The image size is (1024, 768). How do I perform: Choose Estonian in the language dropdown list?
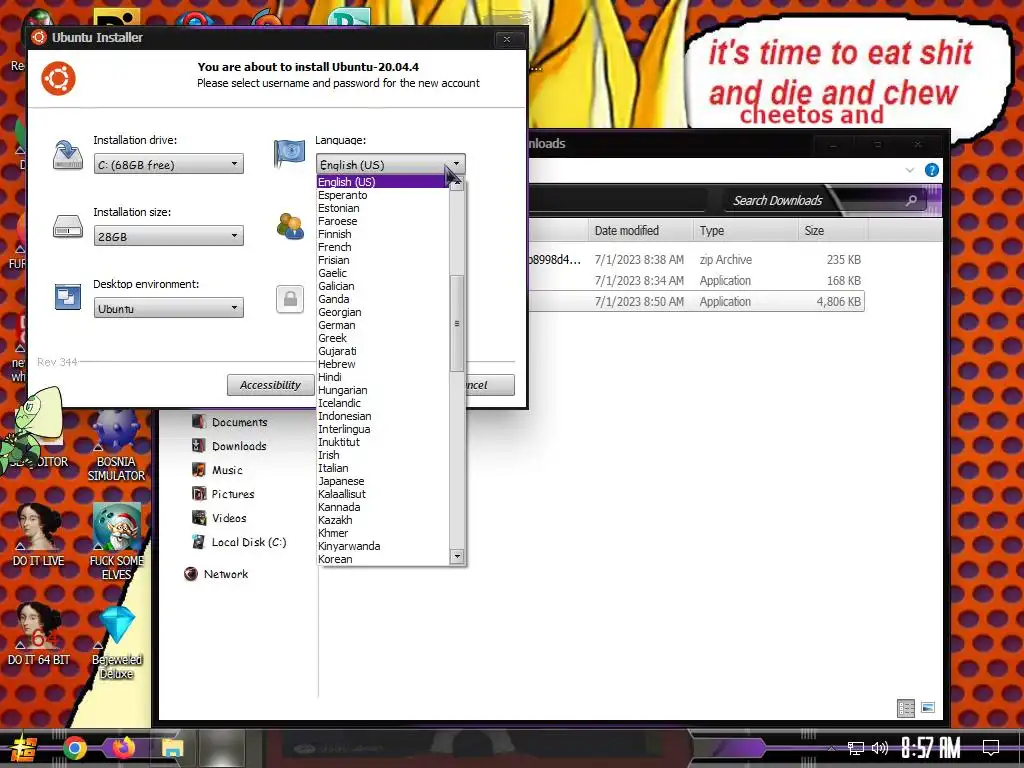338,208
